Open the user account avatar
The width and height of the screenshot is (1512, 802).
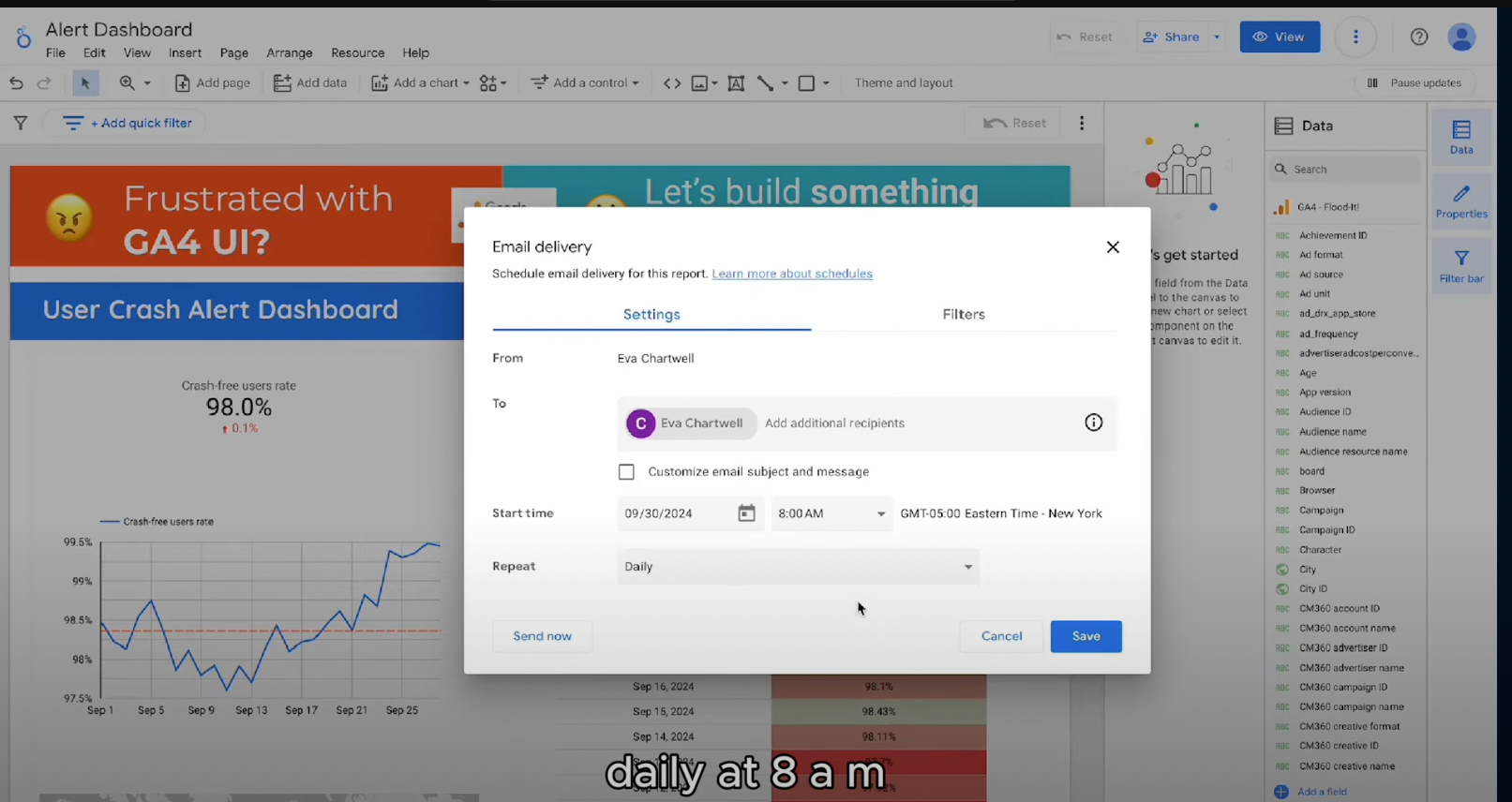coord(1462,37)
